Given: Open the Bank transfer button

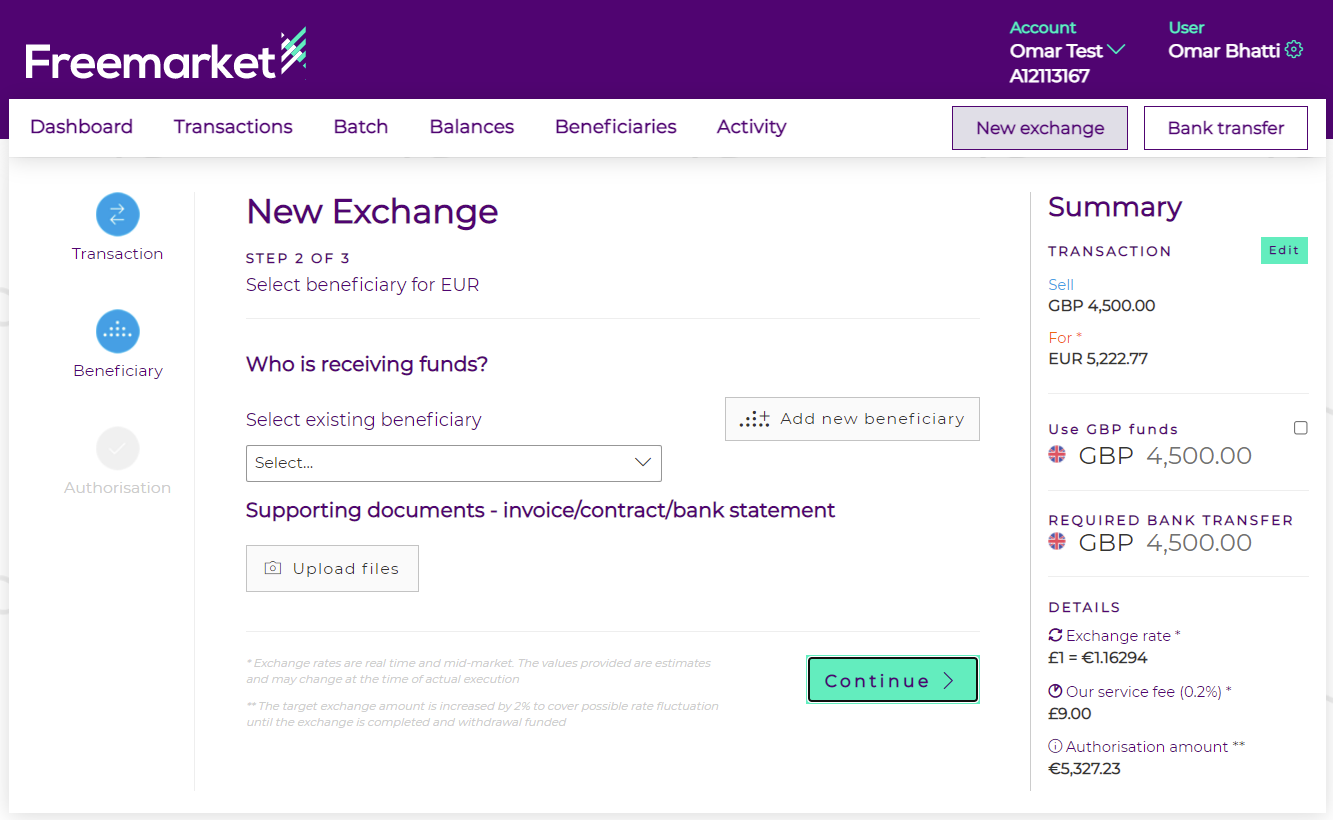Looking at the screenshot, I should 1225,128.
